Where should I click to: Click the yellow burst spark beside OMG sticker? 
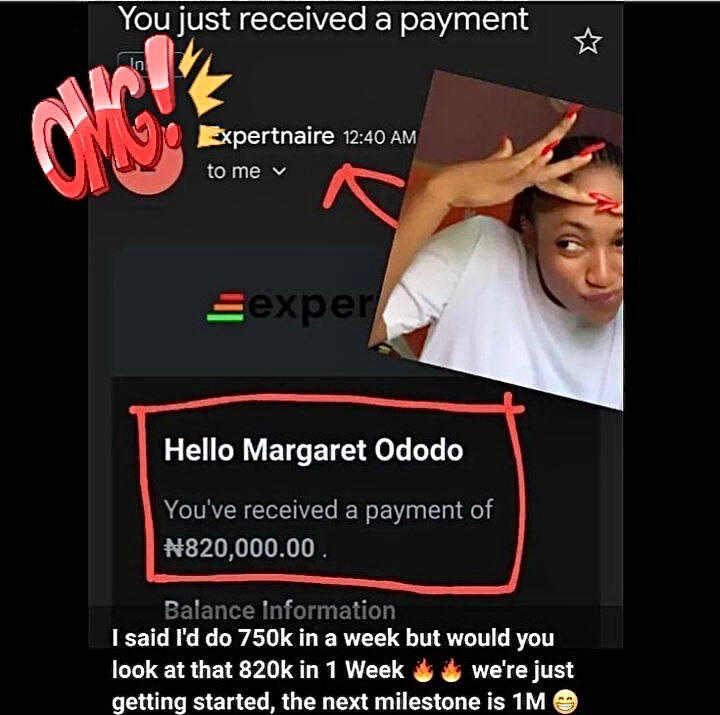(x=204, y=78)
